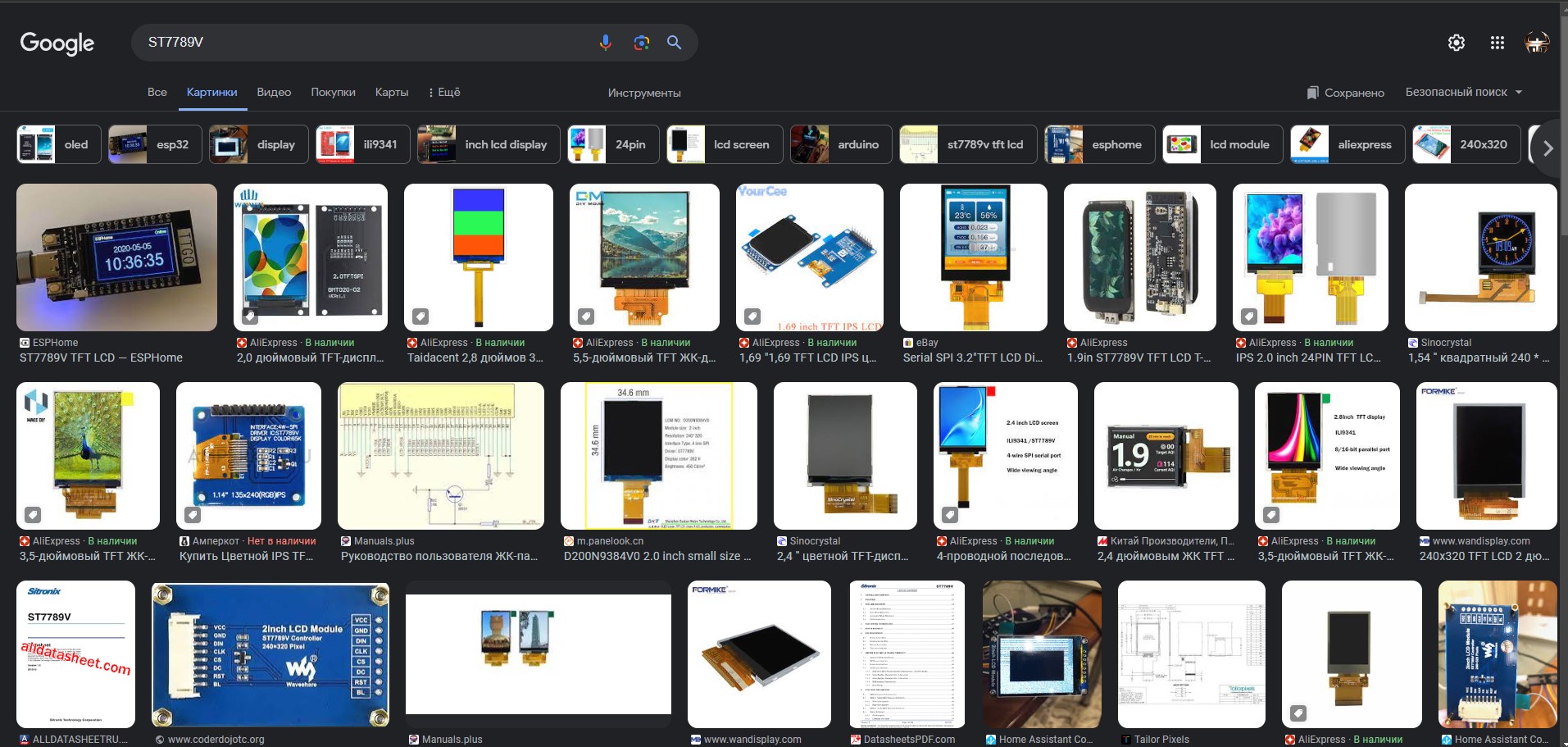The image size is (1568, 747).
Task: Select the esphome suggestion chip
Action: (x=1100, y=144)
